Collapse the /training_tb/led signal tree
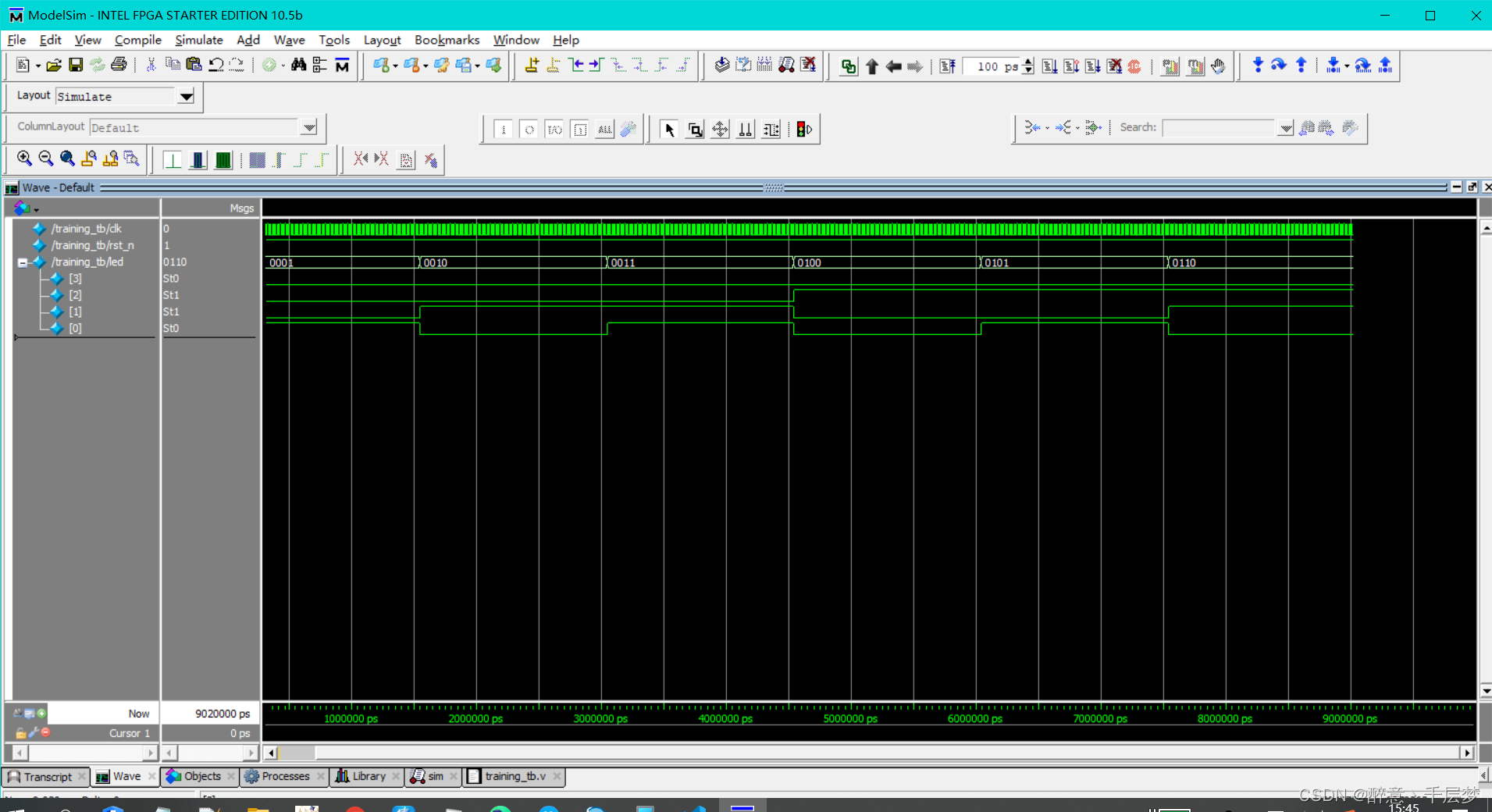Viewport: 1492px width, 812px height. 22,262
